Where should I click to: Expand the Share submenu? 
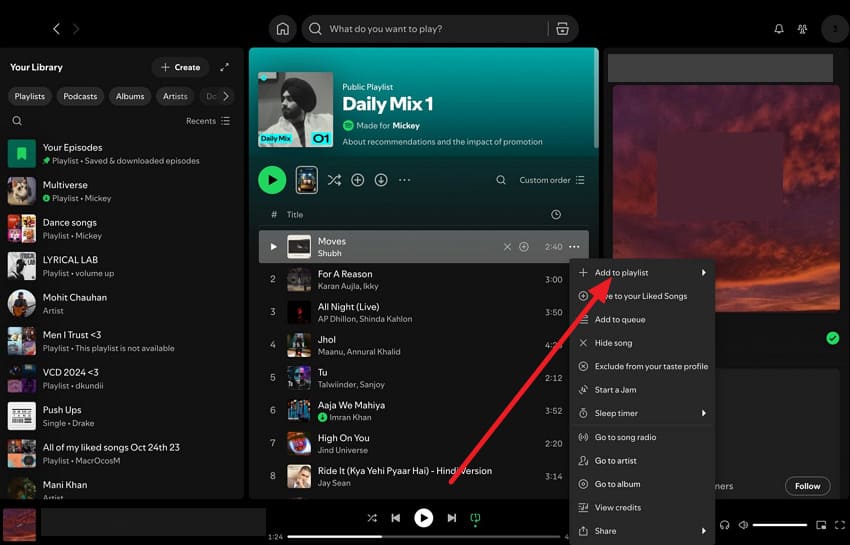click(642, 531)
